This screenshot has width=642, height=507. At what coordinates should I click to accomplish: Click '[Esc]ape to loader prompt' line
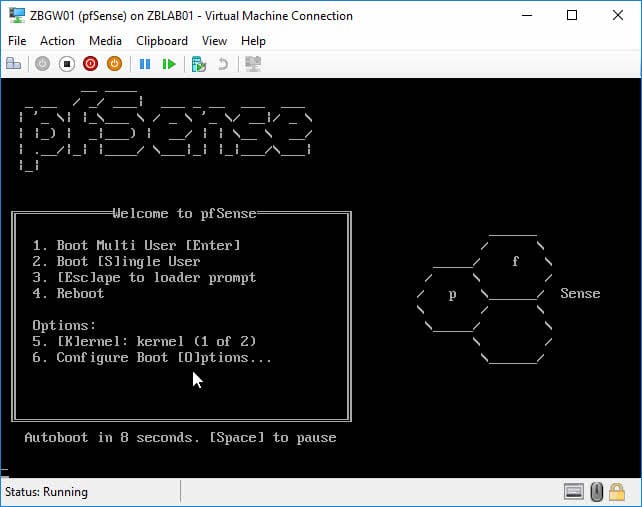coord(144,278)
